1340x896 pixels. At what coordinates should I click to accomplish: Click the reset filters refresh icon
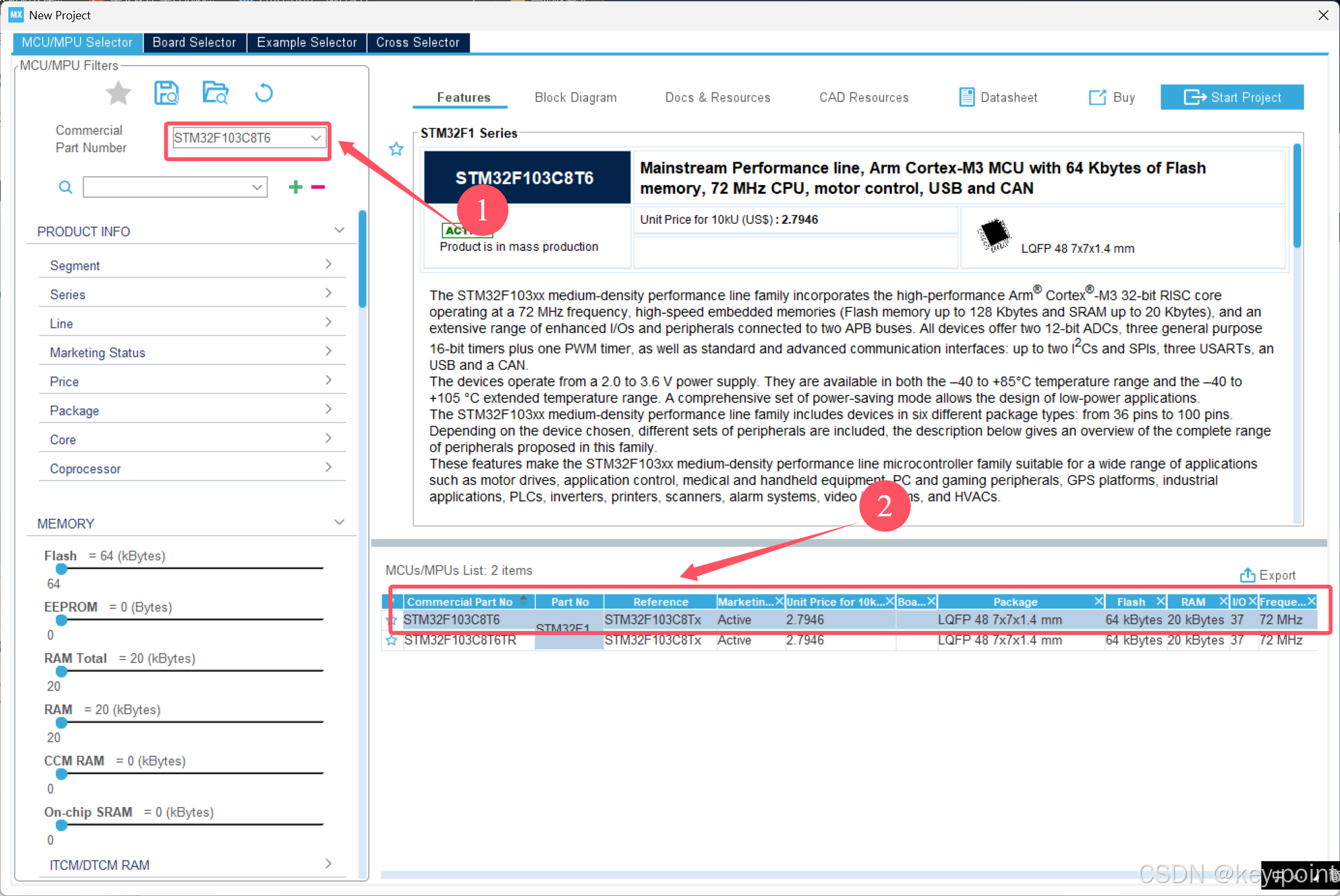pos(264,93)
